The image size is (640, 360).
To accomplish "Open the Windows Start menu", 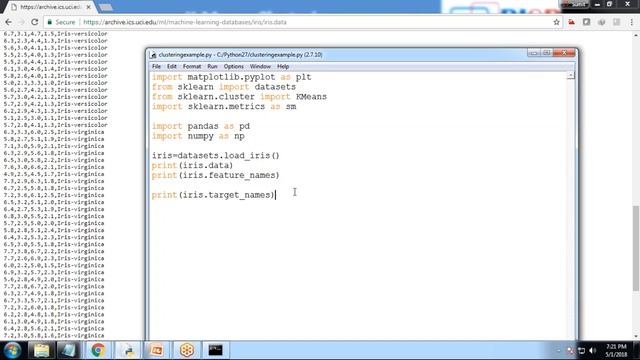I will [12, 350].
